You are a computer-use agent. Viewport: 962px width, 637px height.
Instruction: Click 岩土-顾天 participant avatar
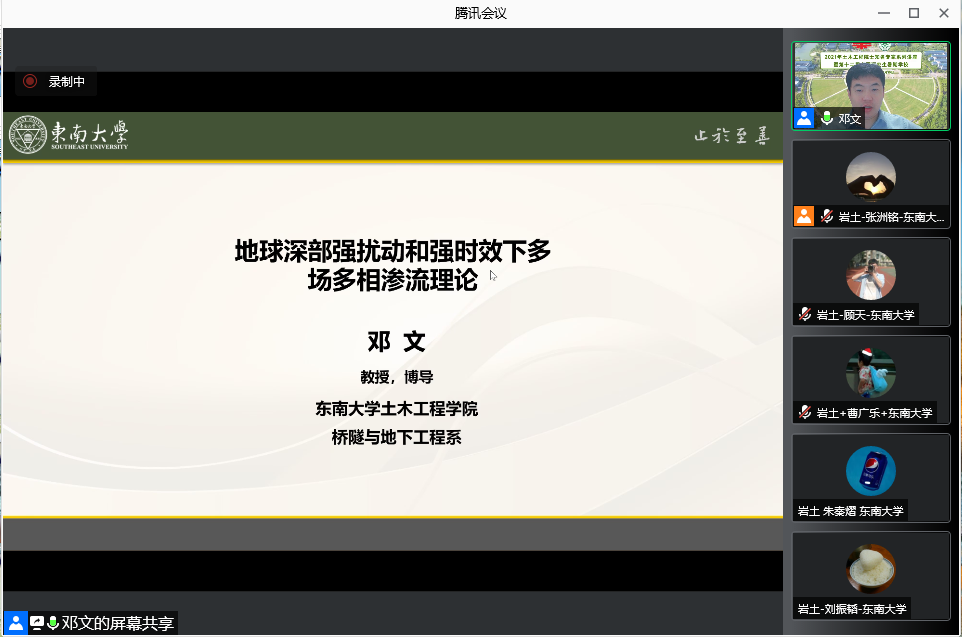click(870, 275)
